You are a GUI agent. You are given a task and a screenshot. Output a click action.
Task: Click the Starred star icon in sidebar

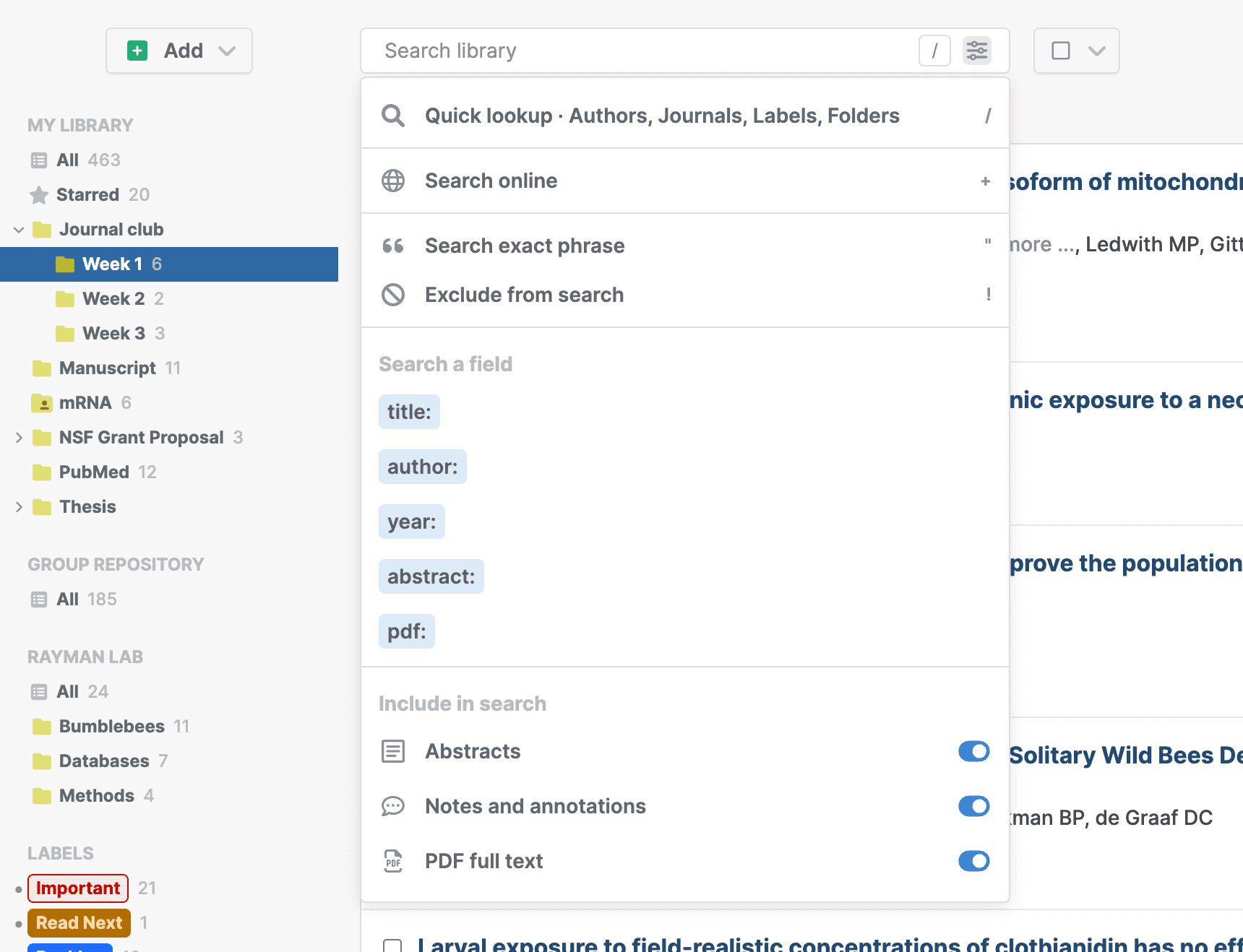click(x=39, y=195)
